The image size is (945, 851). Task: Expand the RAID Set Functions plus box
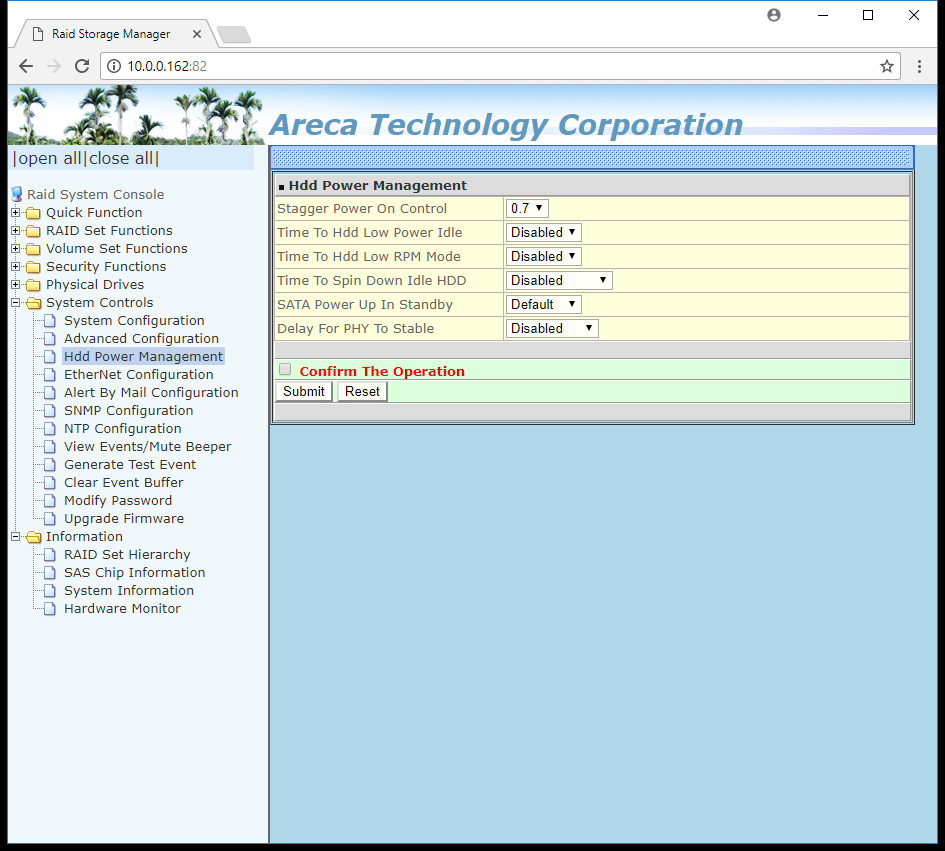16,231
